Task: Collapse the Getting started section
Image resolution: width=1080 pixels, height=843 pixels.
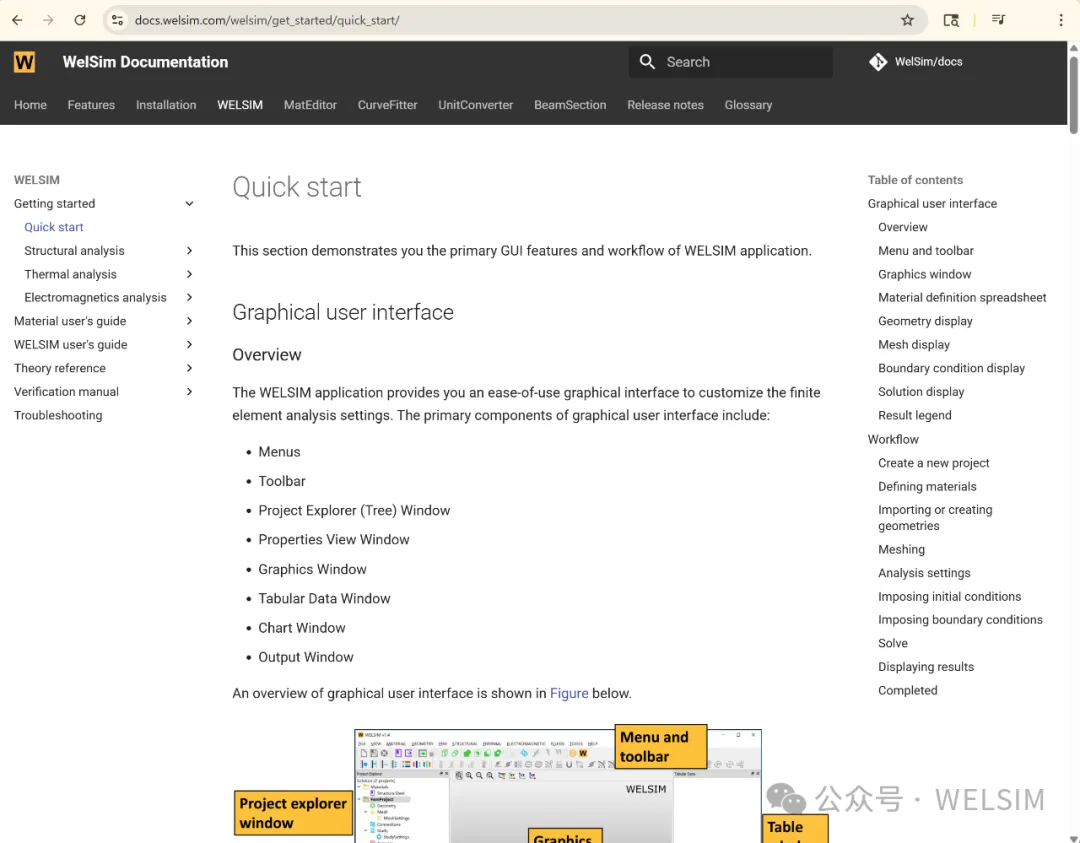Action: tap(189, 204)
